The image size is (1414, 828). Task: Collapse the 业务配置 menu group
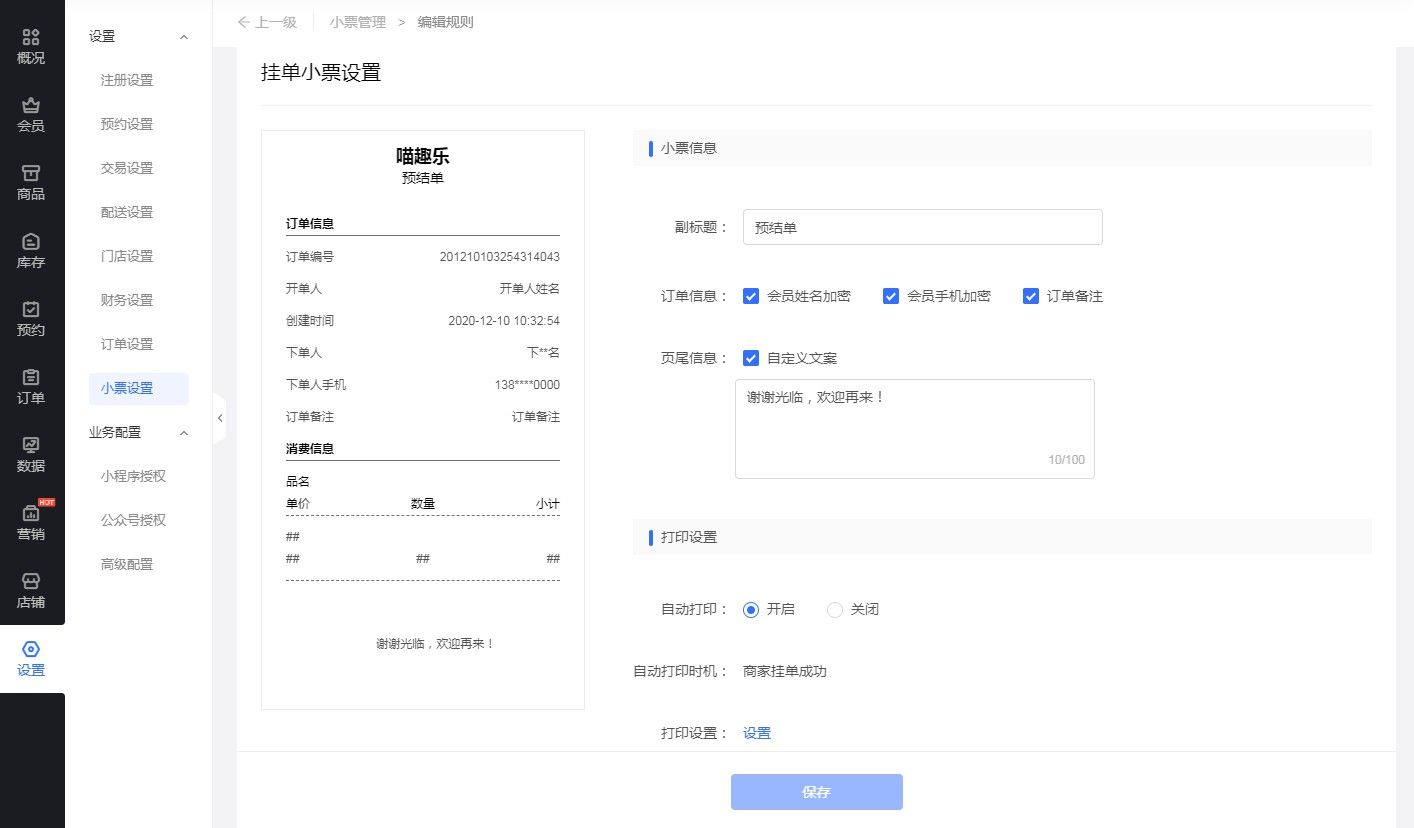click(183, 433)
